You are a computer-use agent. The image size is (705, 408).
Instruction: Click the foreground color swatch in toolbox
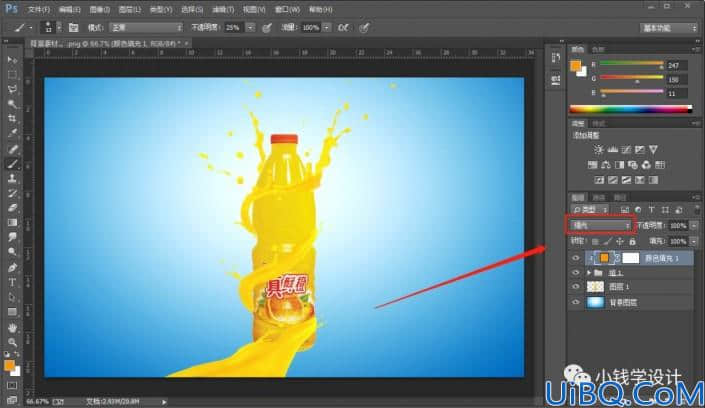(9, 365)
